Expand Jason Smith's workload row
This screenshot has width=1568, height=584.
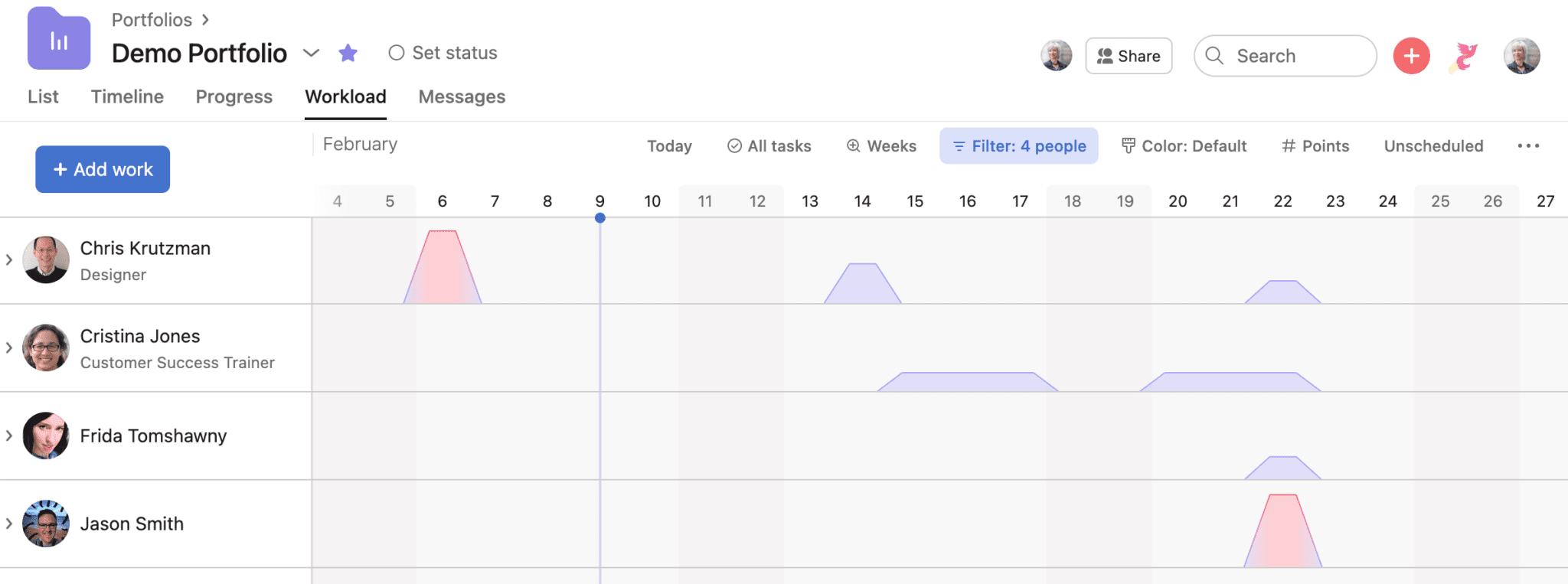(x=9, y=524)
